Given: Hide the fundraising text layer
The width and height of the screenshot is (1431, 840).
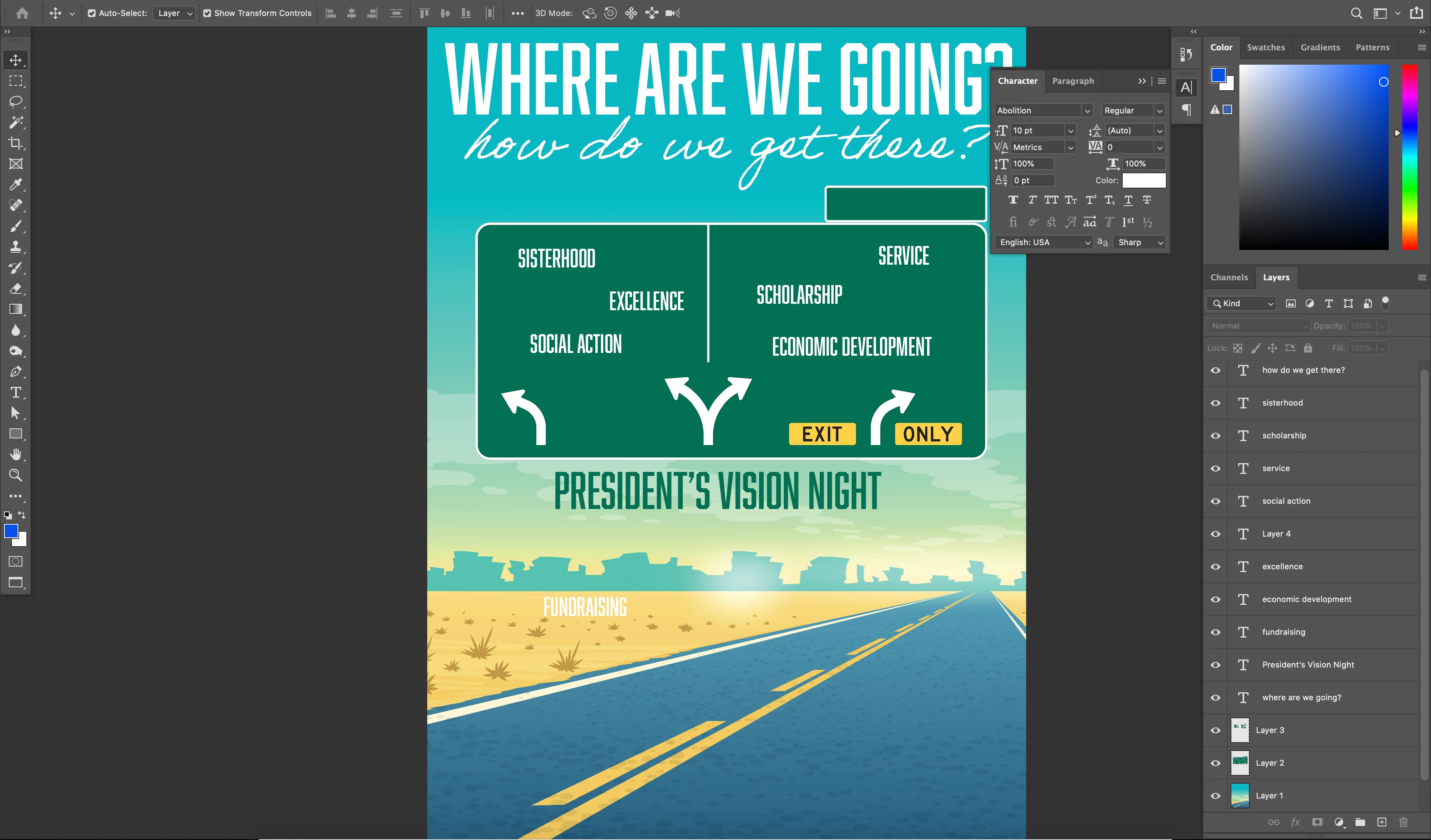Looking at the screenshot, I should (x=1215, y=632).
